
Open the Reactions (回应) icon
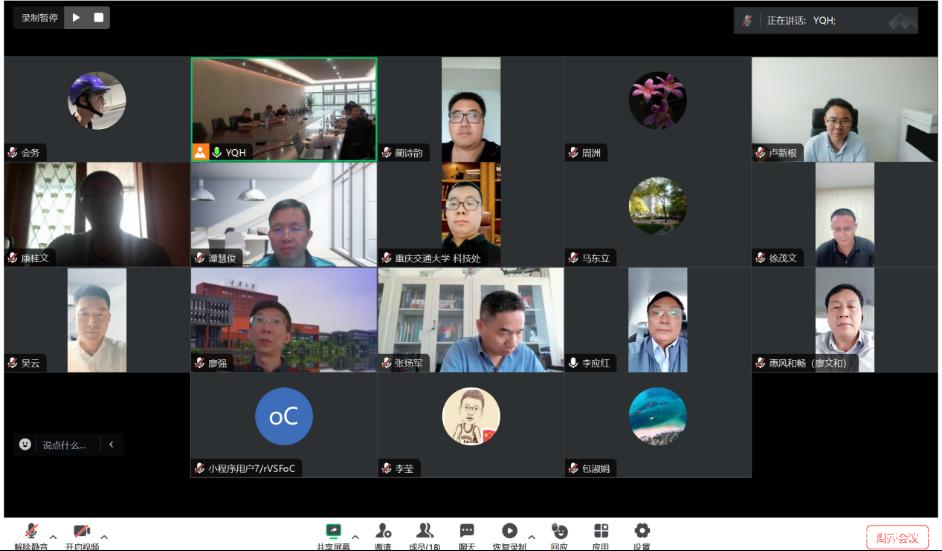pos(559,532)
